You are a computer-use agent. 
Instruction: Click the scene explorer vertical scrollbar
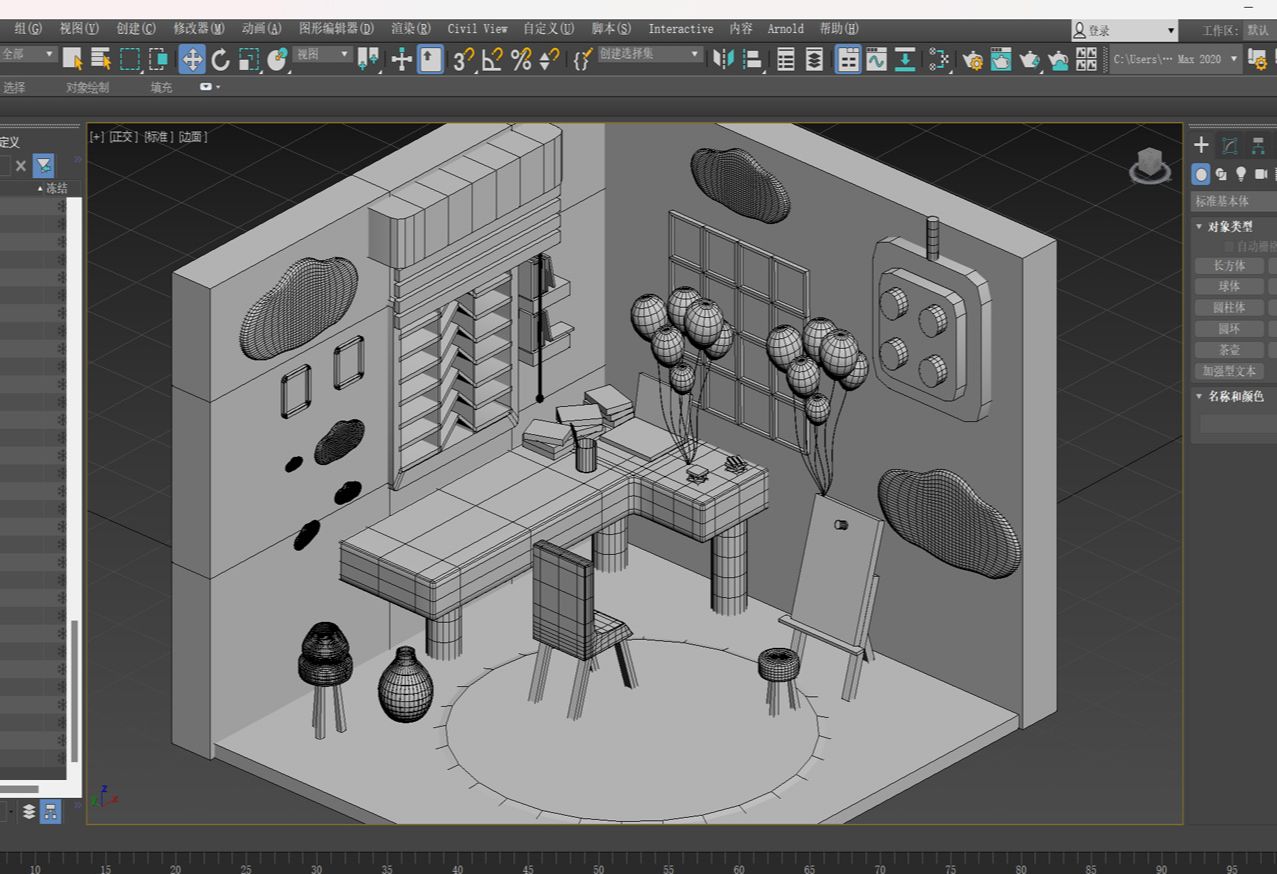point(74,690)
